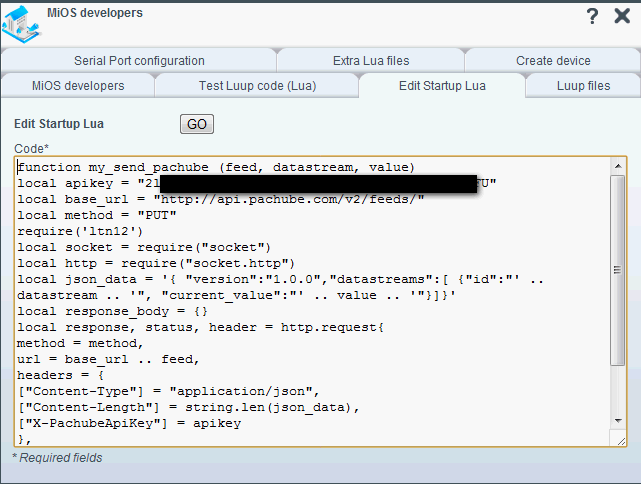Click the code scrollbar down arrow
This screenshot has height=484, width=641.
(x=618, y=420)
